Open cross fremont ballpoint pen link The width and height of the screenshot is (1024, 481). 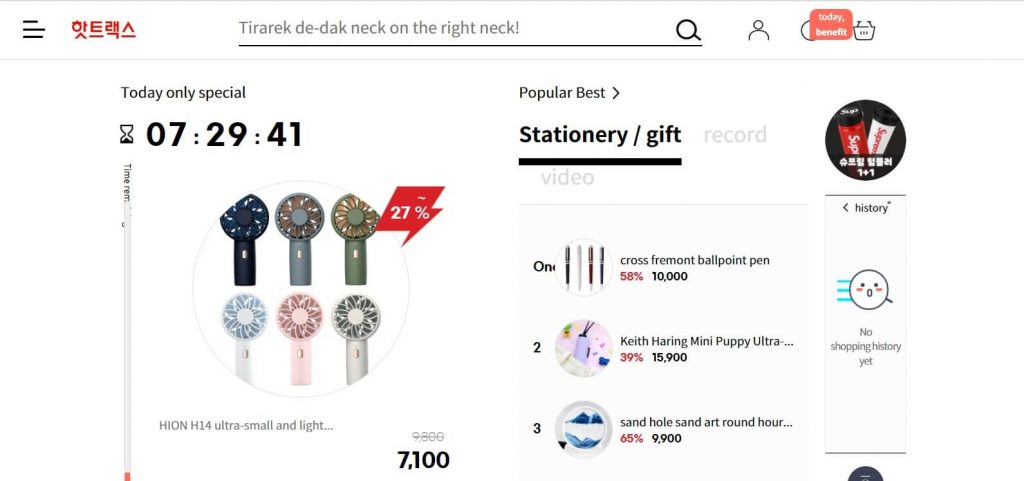click(695, 260)
